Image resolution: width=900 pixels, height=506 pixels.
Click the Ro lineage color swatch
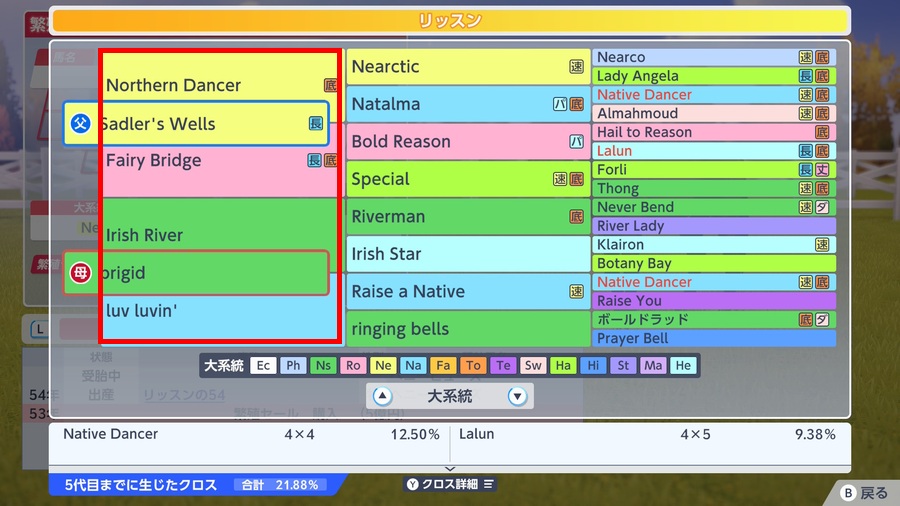pos(353,365)
